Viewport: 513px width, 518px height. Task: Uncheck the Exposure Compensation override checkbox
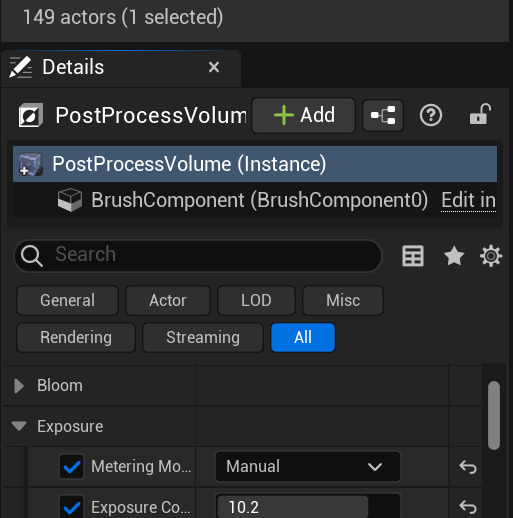click(x=71, y=507)
